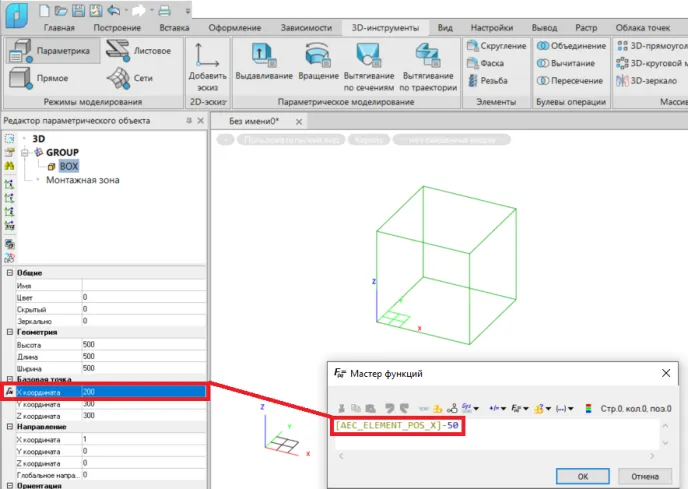
Task: Click Отмена in the function wizard
Action: [645, 476]
